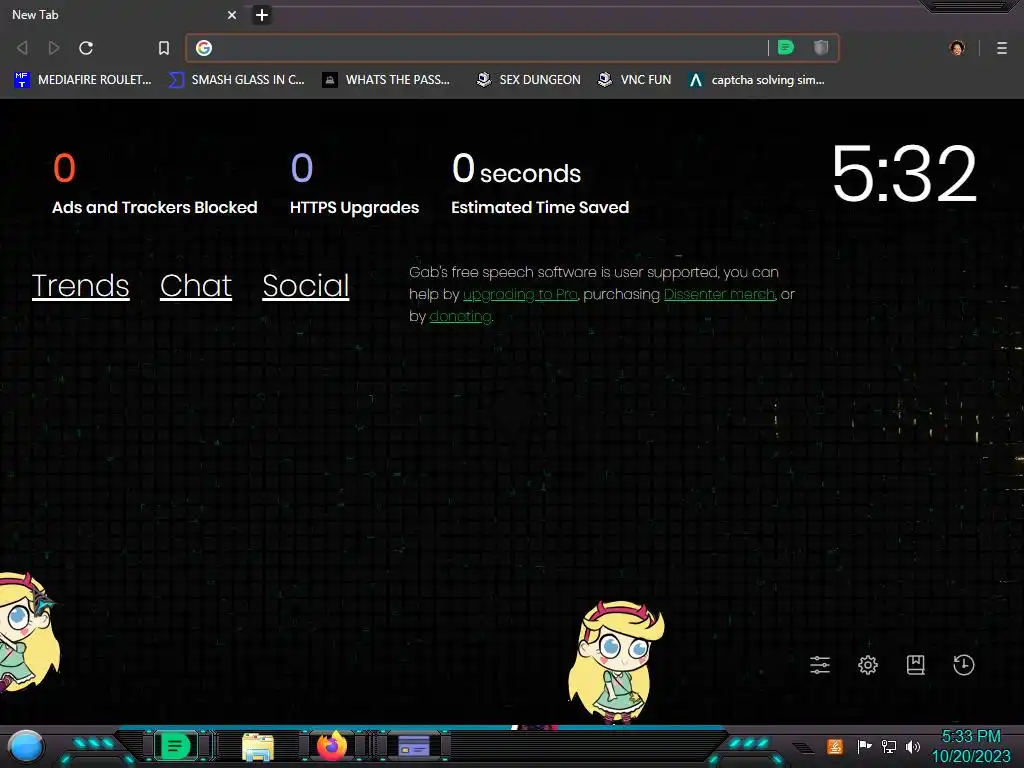Click HTTPS Upgrades counter
The height and width of the screenshot is (768, 1024).
pos(355,184)
